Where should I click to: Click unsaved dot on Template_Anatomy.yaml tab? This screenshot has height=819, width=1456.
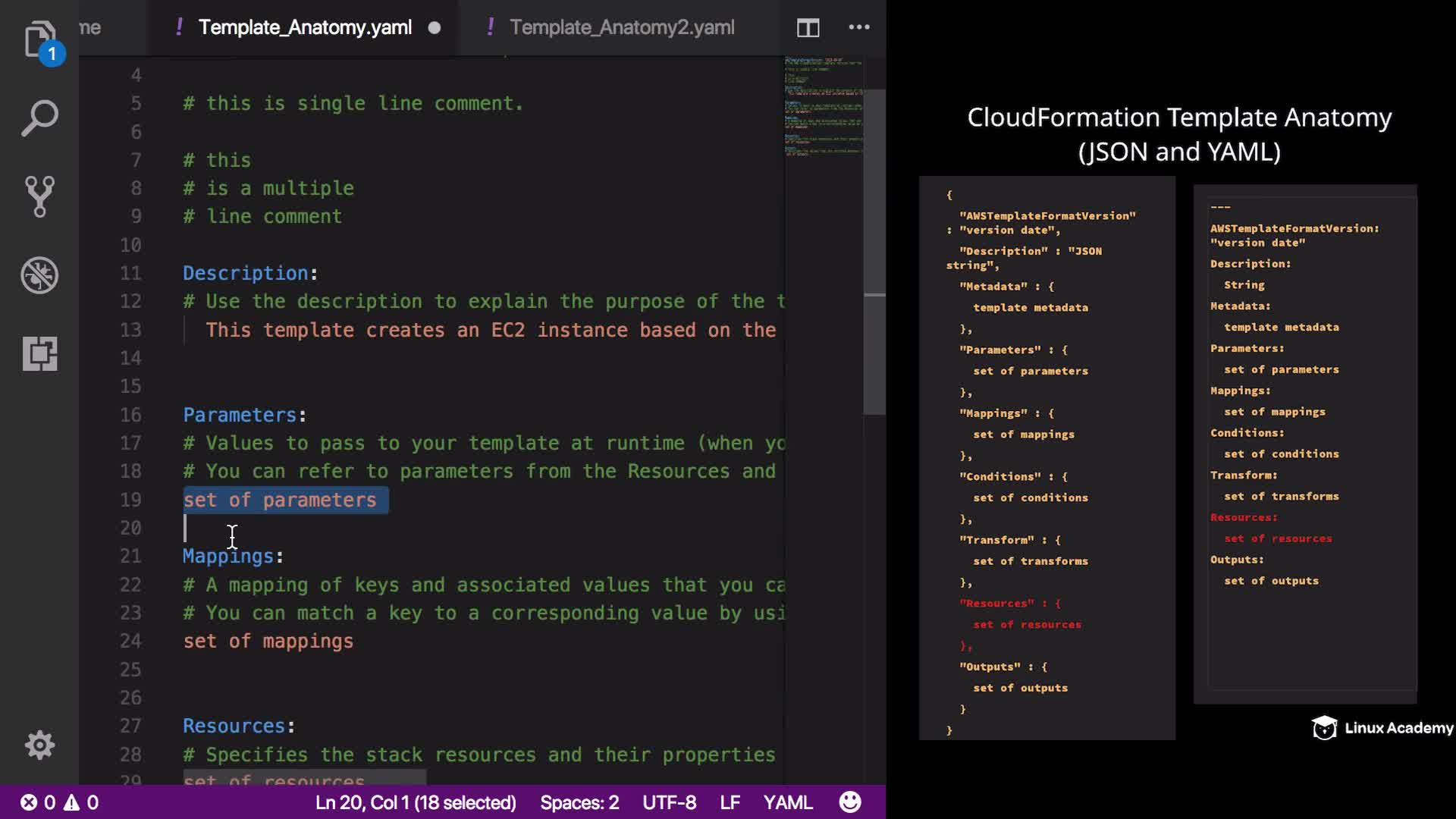(x=435, y=28)
